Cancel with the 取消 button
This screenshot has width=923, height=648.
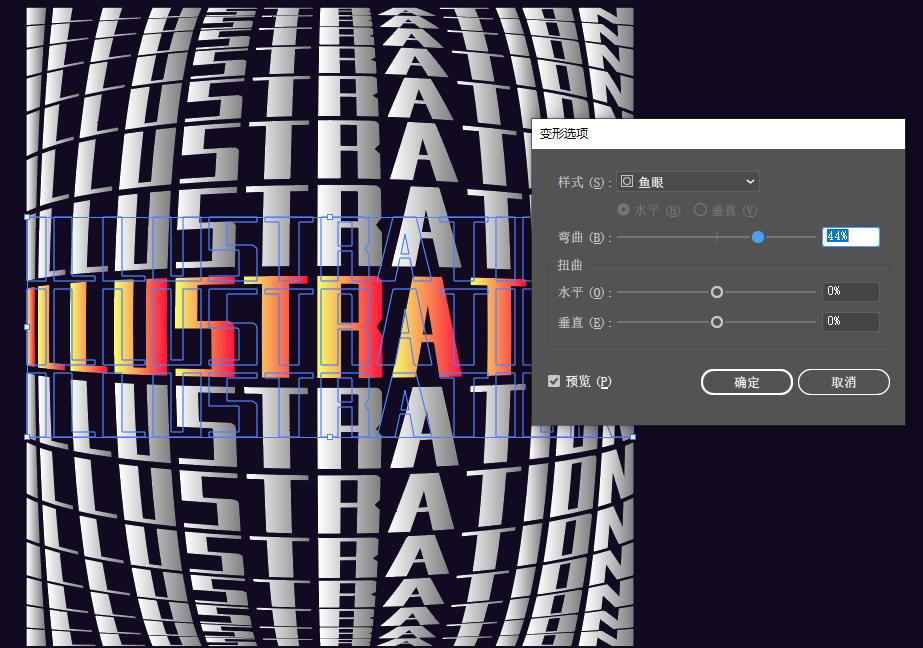[x=844, y=382]
